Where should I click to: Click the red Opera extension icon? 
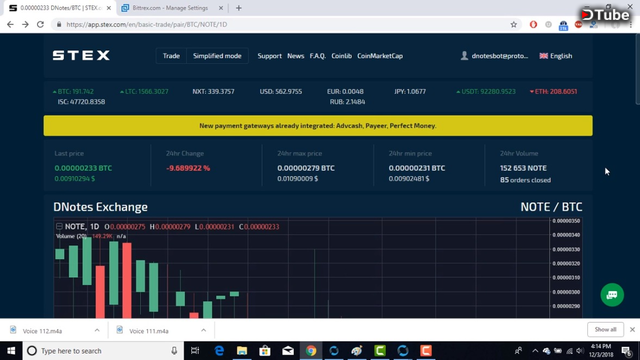533,24
